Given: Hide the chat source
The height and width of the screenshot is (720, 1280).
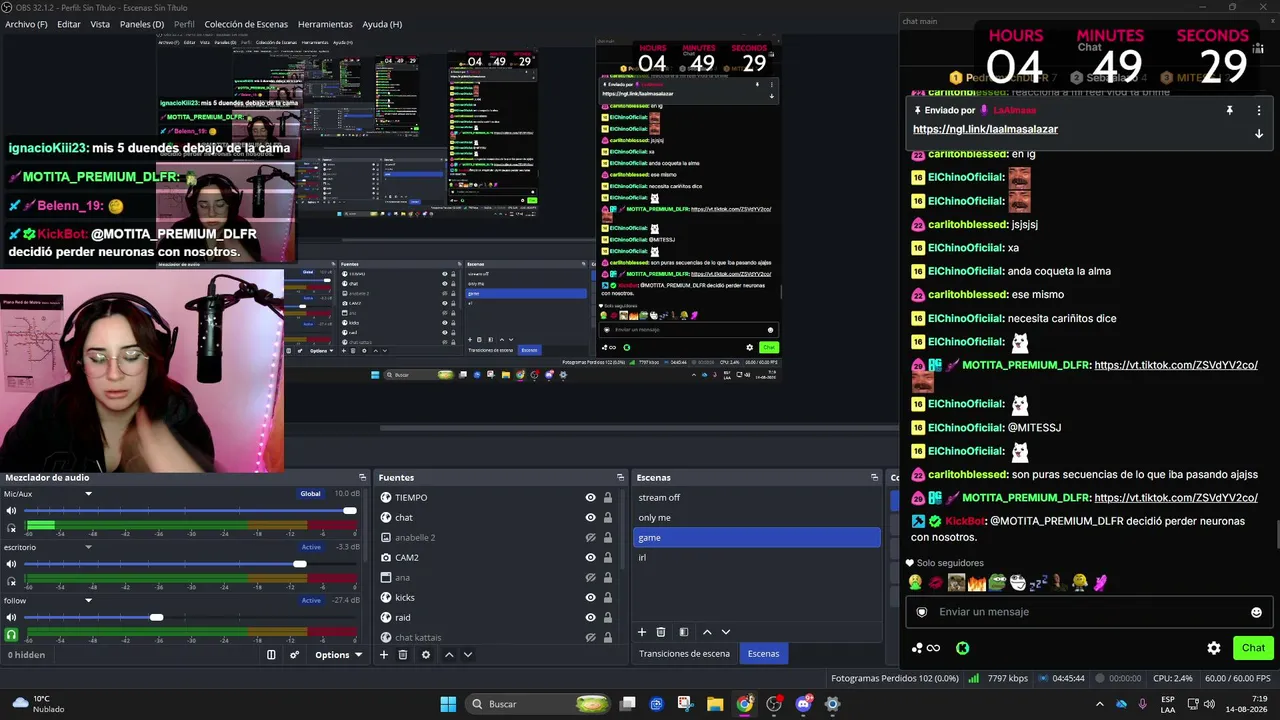Looking at the screenshot, I should (x=590, y=518).
